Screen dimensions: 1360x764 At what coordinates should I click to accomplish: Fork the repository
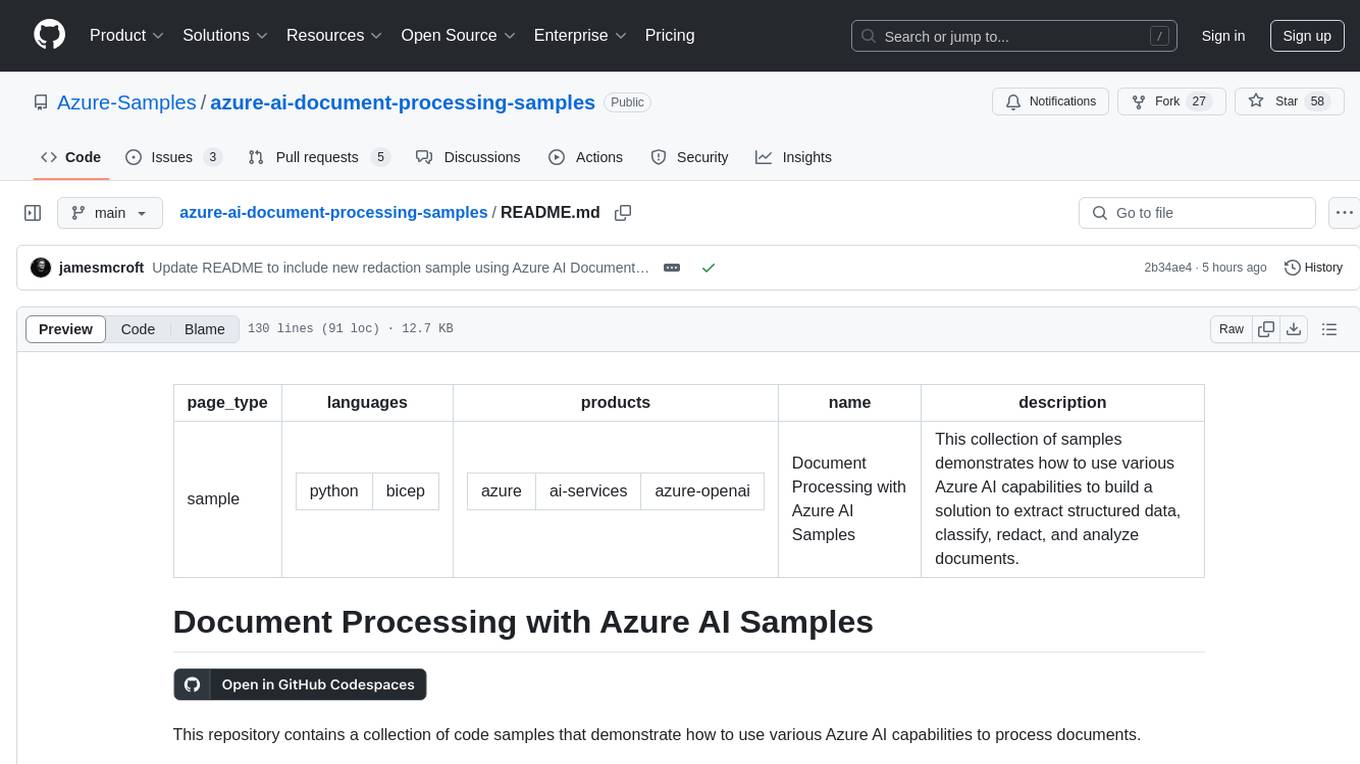1170,101
